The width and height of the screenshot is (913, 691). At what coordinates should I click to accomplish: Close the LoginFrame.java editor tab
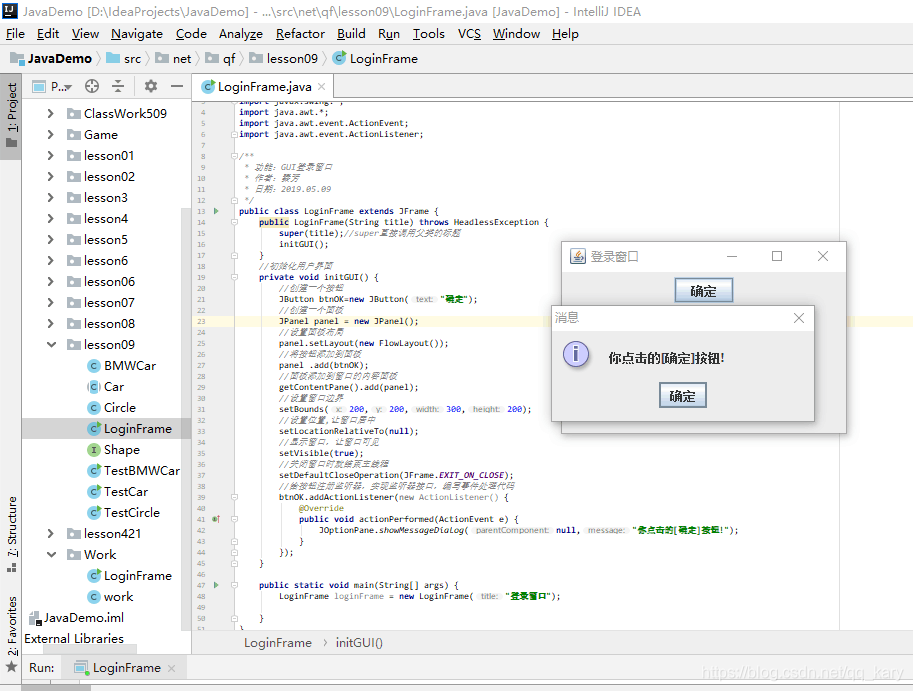[321, 87]
